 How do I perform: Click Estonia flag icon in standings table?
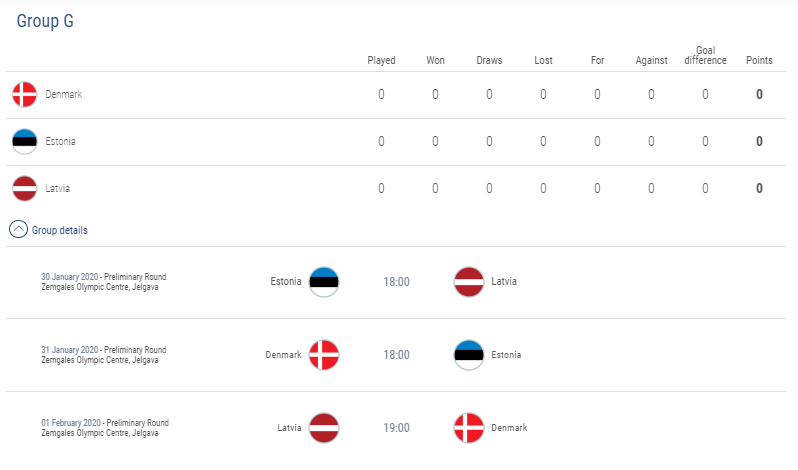tap(24, 141)
